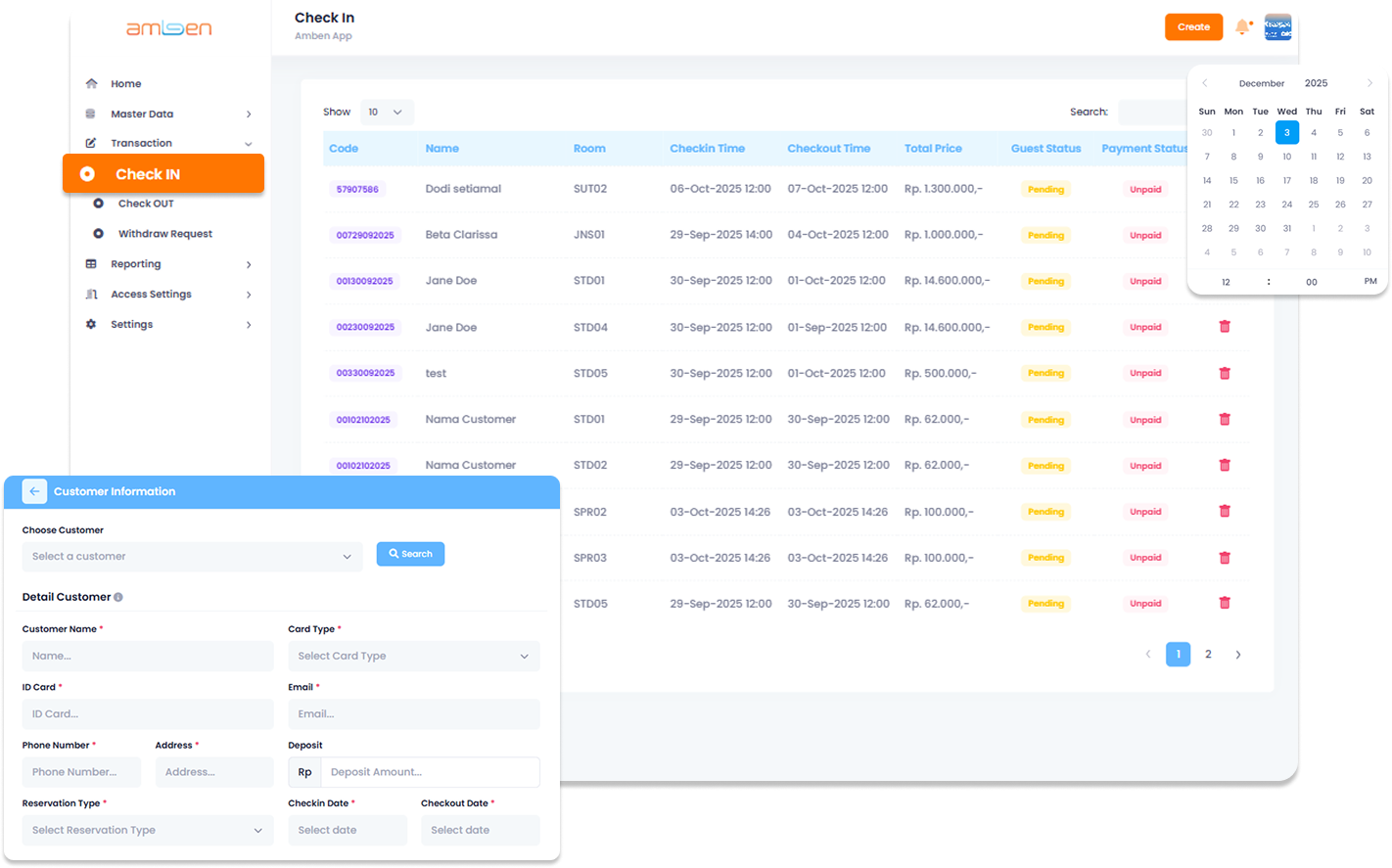
Task: Click trash icon for test STD05 row
Action: 1224,373
